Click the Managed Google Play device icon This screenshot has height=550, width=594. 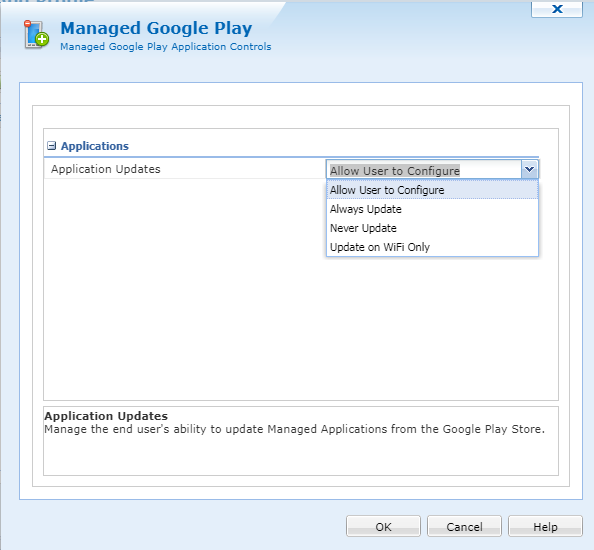tap(36, 34)
